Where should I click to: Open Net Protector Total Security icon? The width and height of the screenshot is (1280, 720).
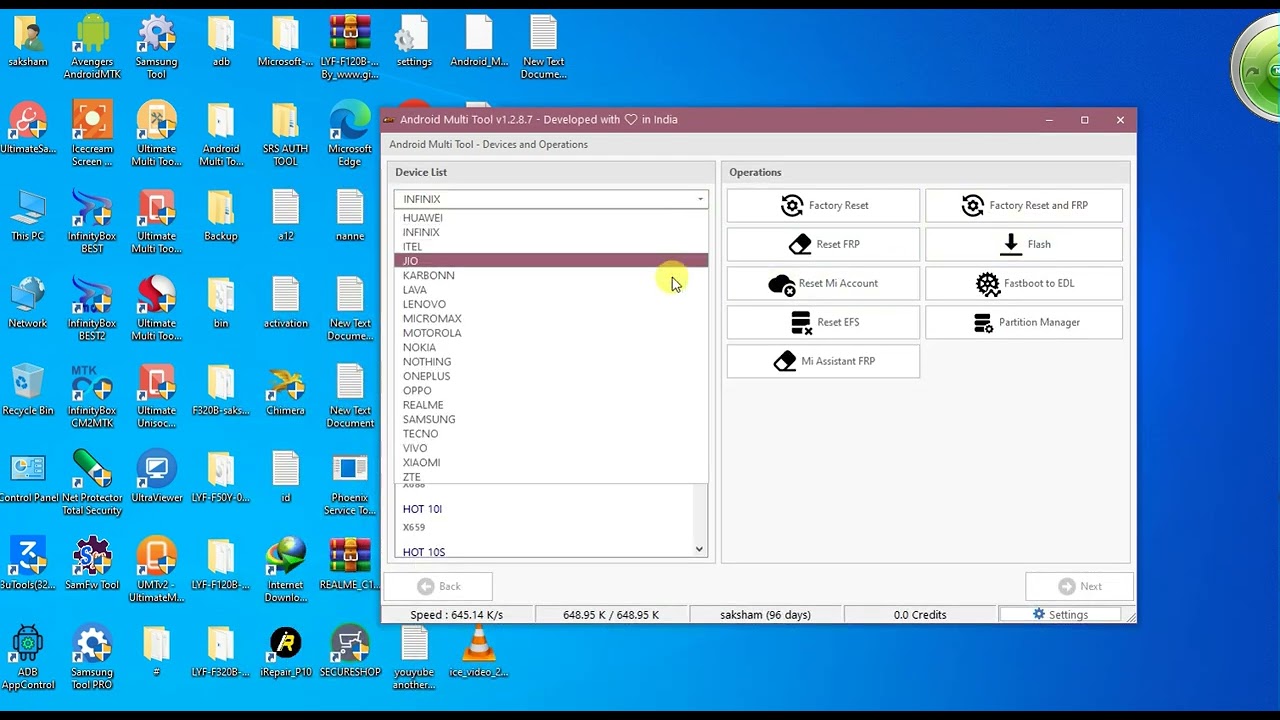point(92,483)
